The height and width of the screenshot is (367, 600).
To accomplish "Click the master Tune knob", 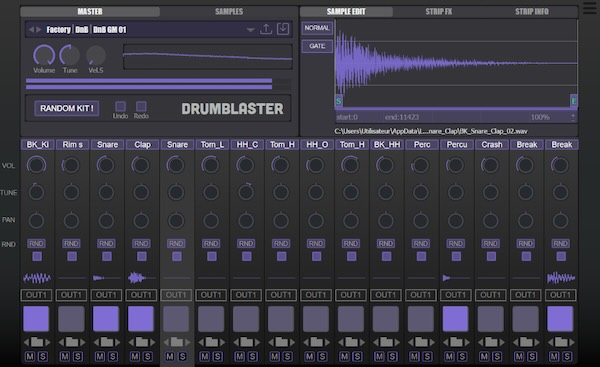I will 70,55.
